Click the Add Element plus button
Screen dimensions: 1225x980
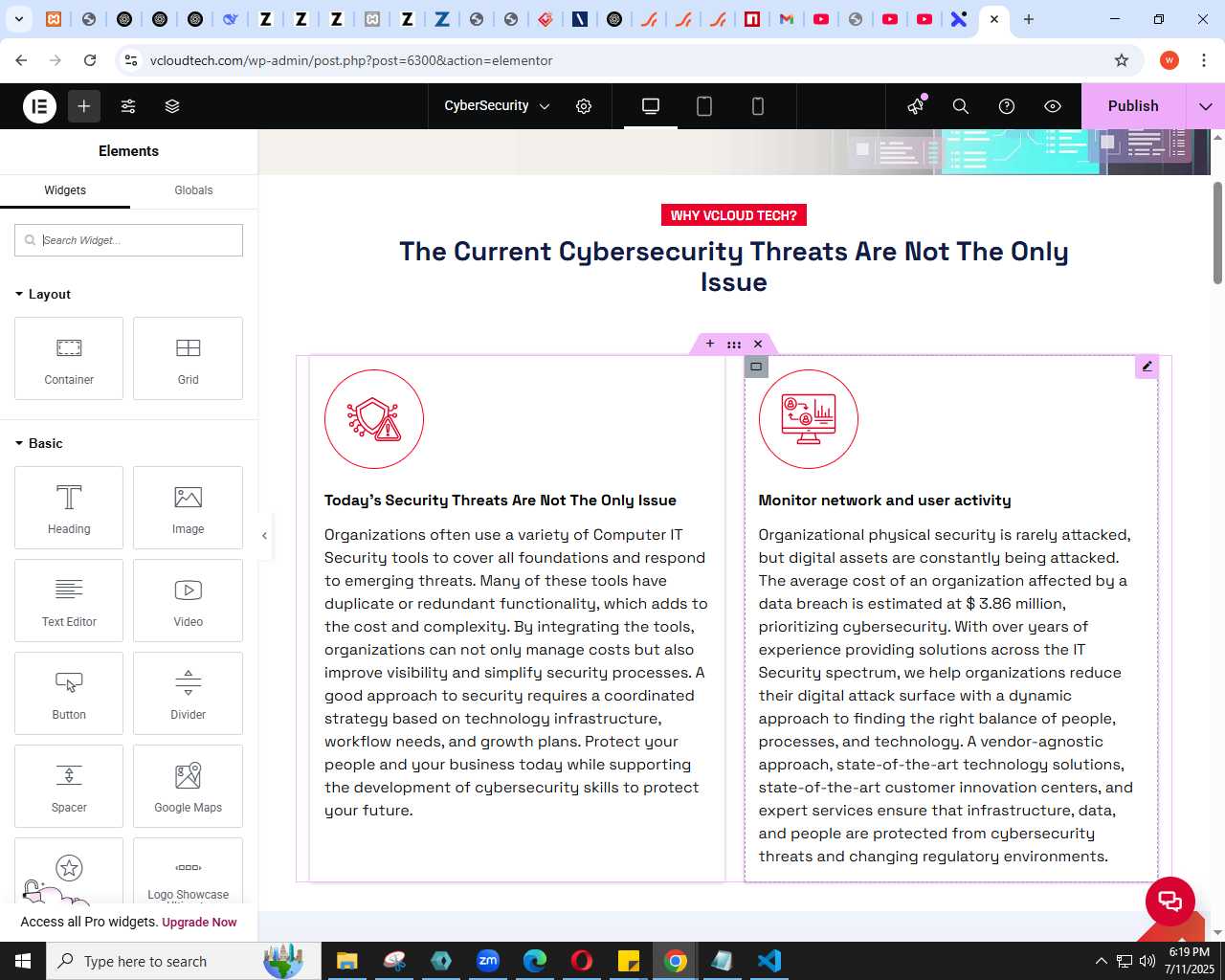(84, 106)
